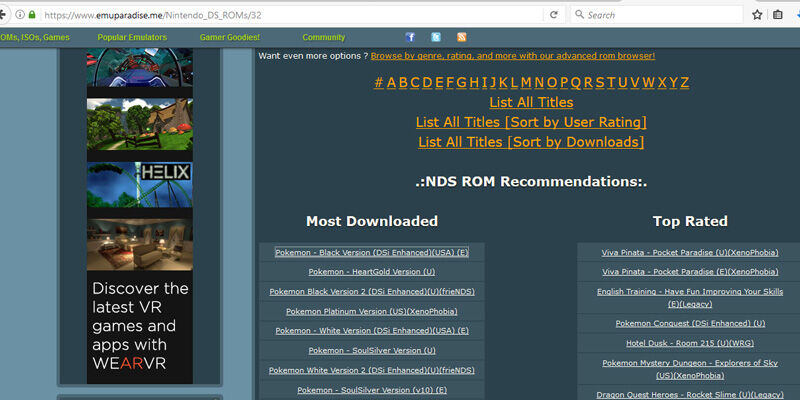Image resolution: width=800 pixels, height=400 pixels.
Task: Click the racing cockpit VR ad thumbnail
Action: point(140,67)
